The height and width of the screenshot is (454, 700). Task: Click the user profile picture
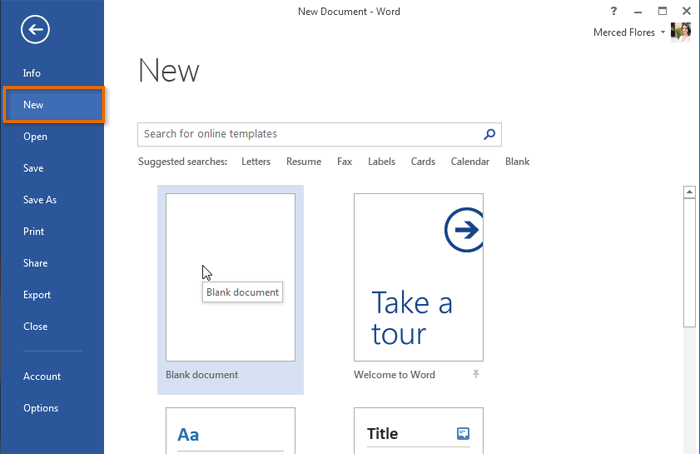tap(681, 32)
